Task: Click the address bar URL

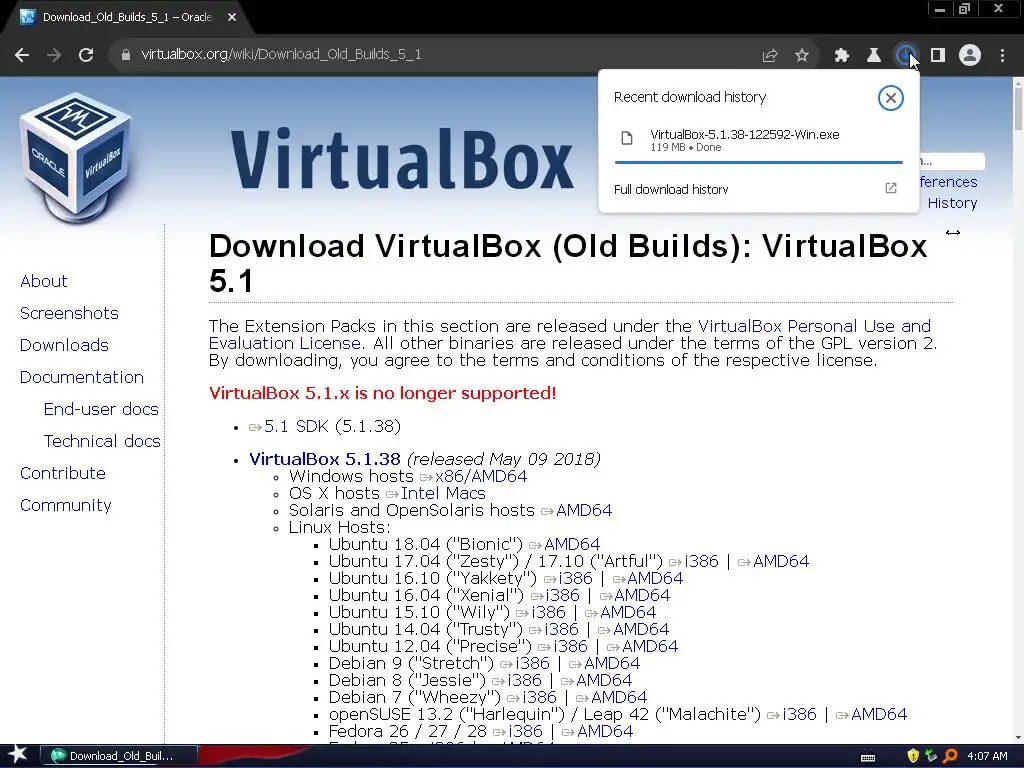Action: point(281,54)
